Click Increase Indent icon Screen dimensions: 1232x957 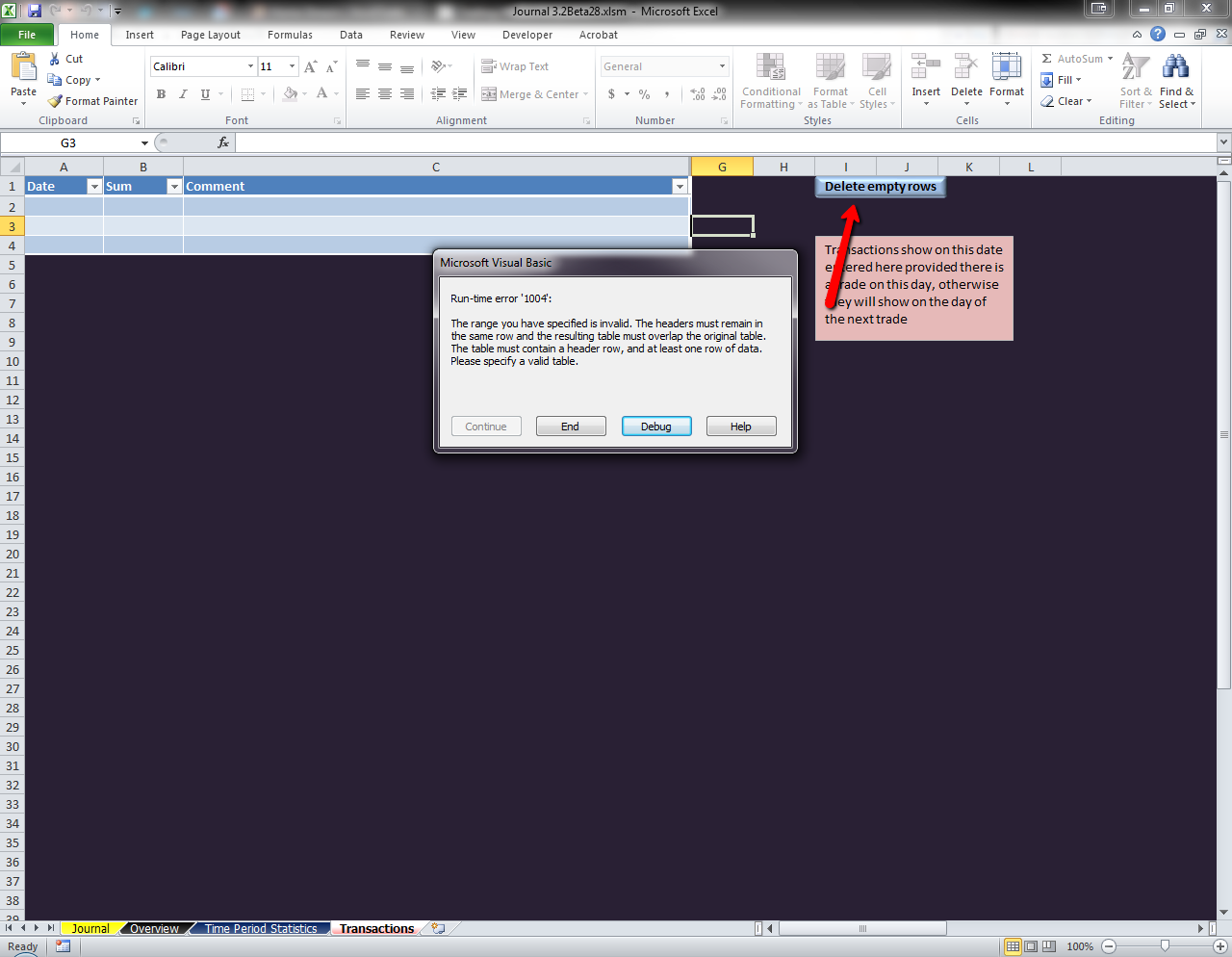(x=460, y=94)
